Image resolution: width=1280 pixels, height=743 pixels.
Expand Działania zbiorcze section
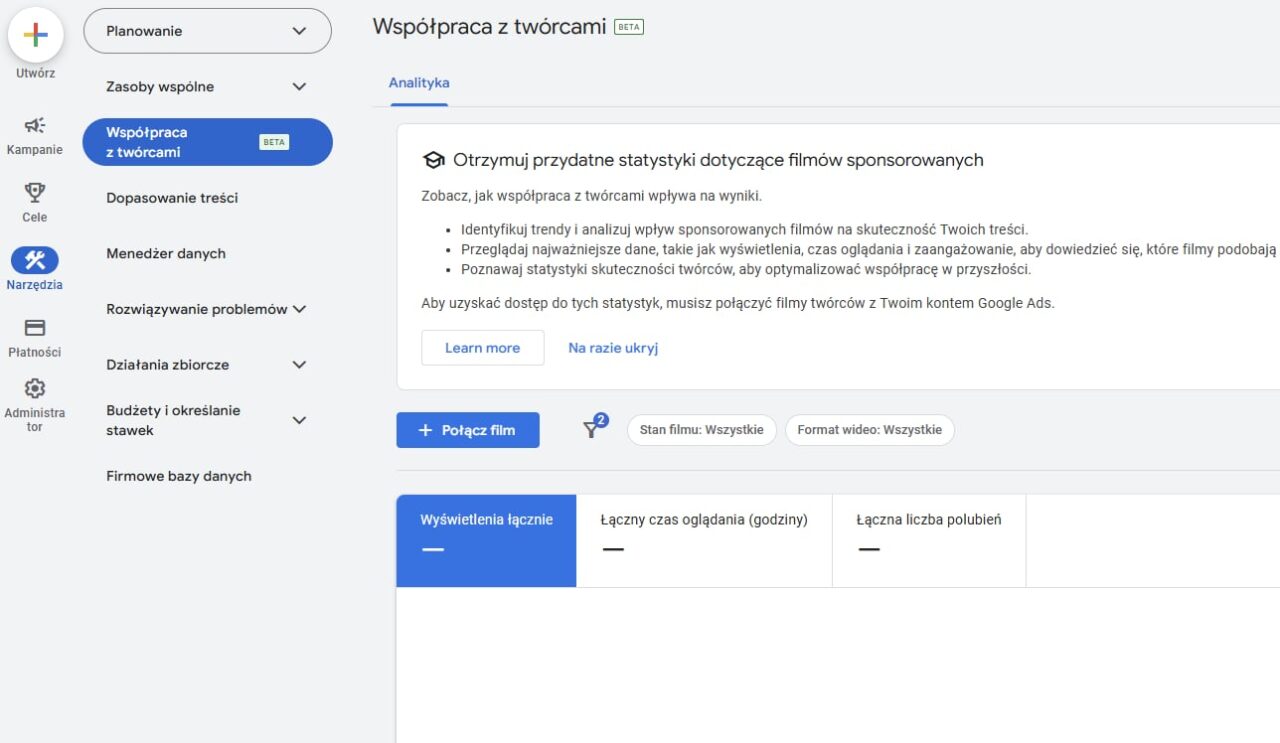[299, 365]
